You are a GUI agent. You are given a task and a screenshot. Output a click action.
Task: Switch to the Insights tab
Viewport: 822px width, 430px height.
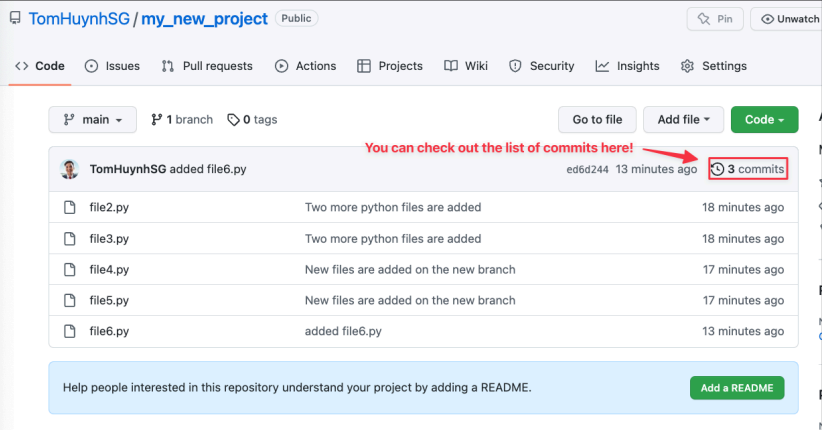[628, 66]
